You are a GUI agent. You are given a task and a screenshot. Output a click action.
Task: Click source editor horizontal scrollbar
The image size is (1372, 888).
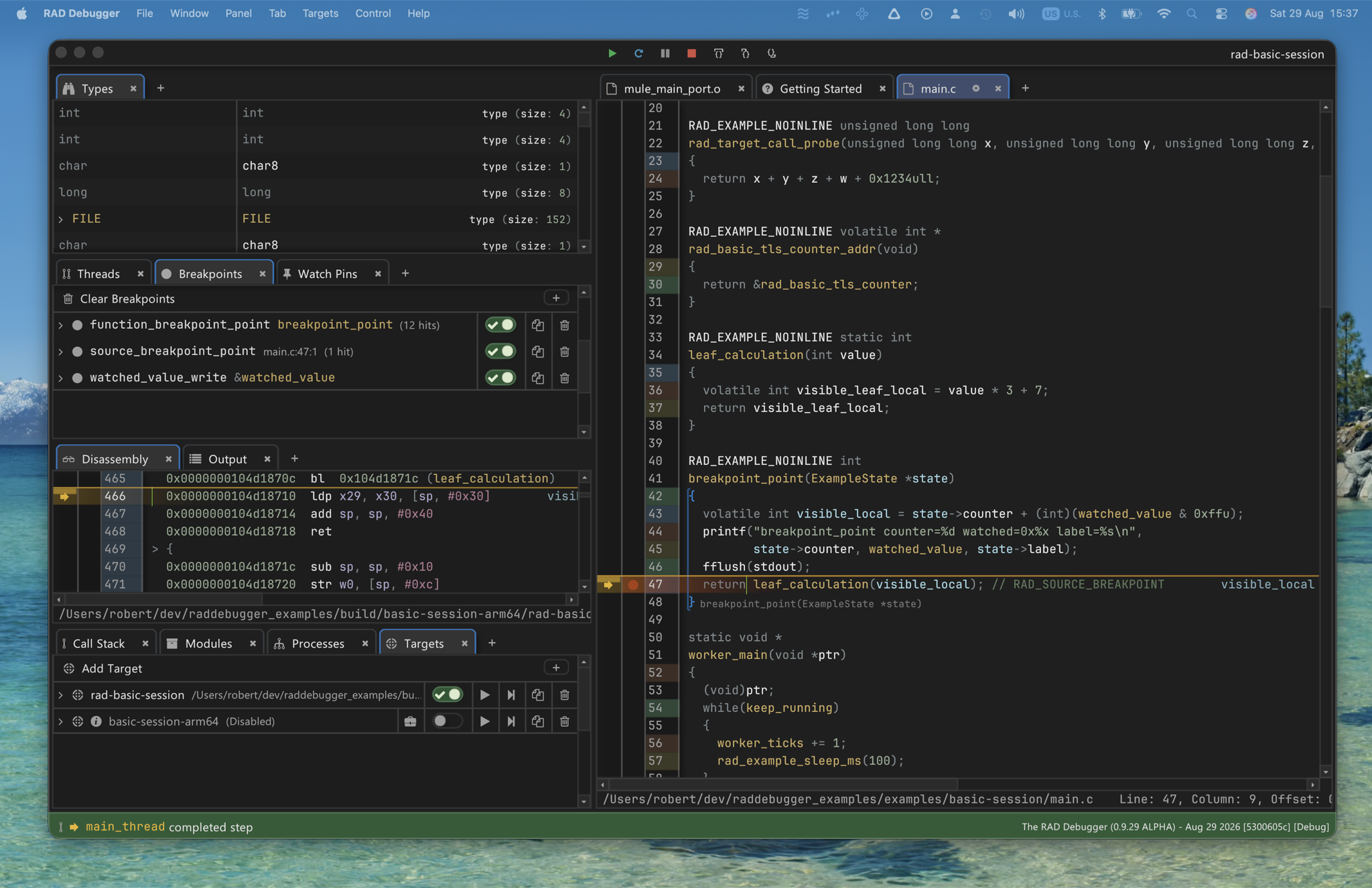(784, 784)
